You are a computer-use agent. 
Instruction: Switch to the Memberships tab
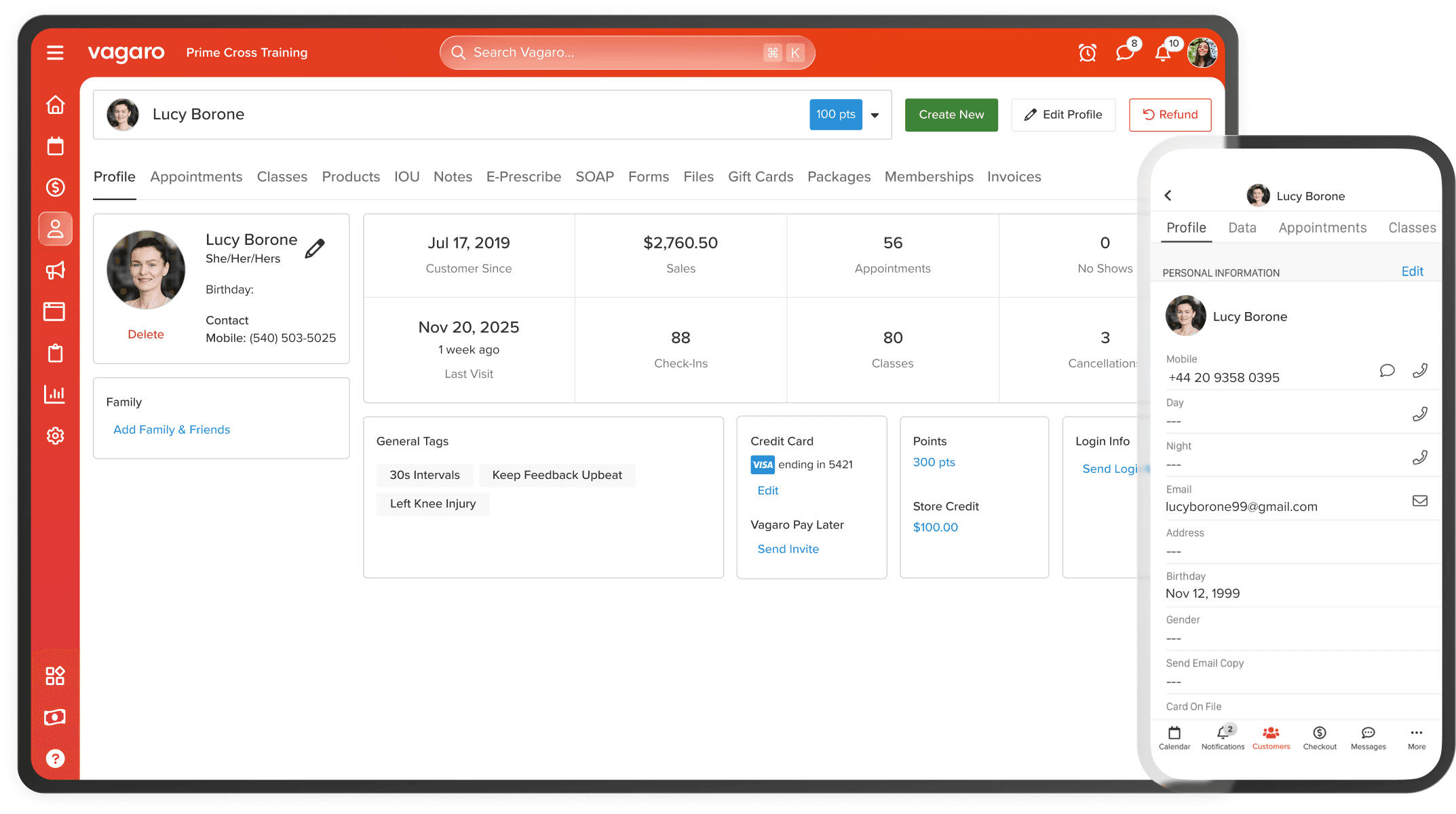point(928,177)
